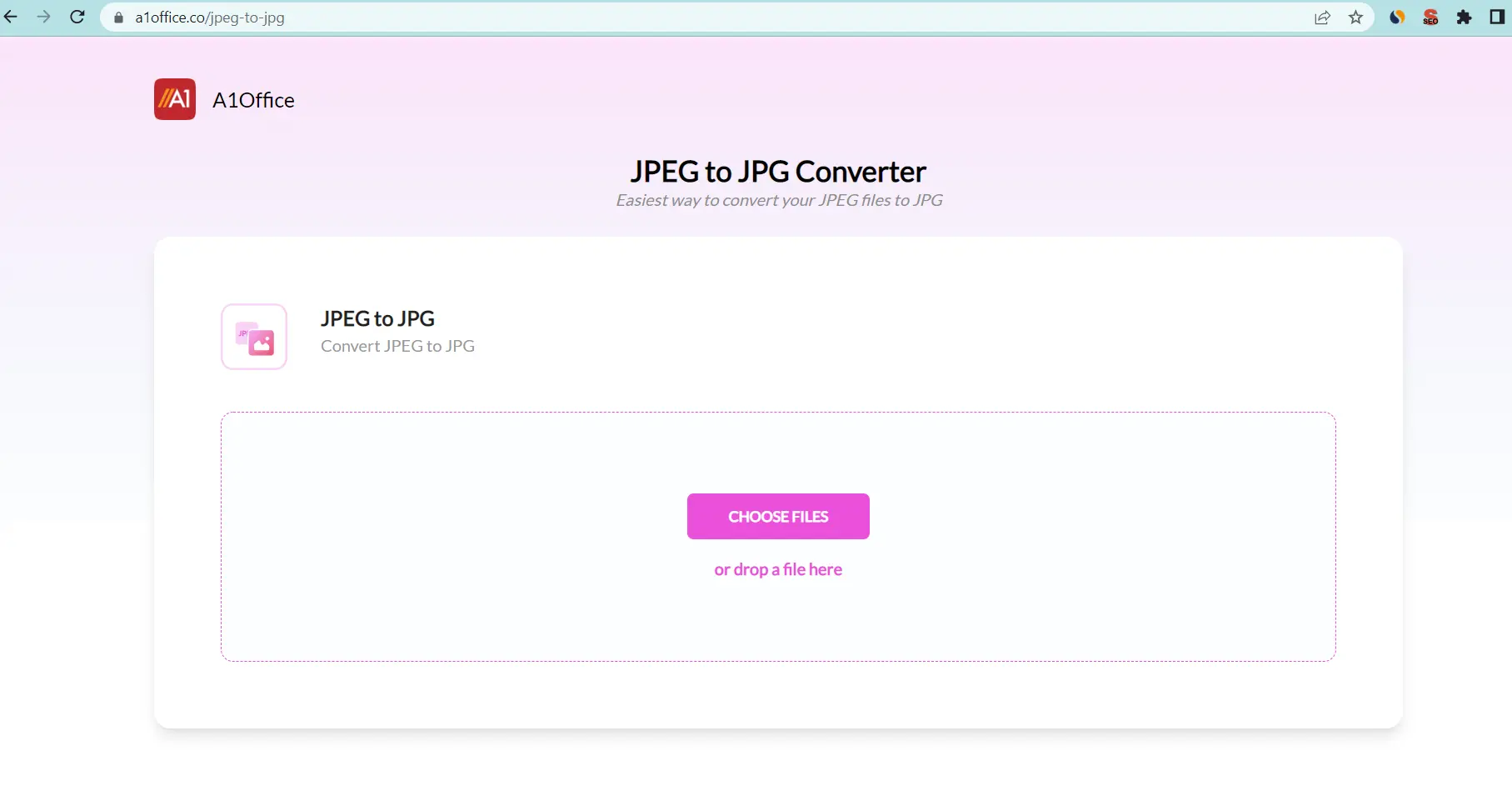Click the browser back arrow
Screen dimensions: 1512x801
point(10,17)
